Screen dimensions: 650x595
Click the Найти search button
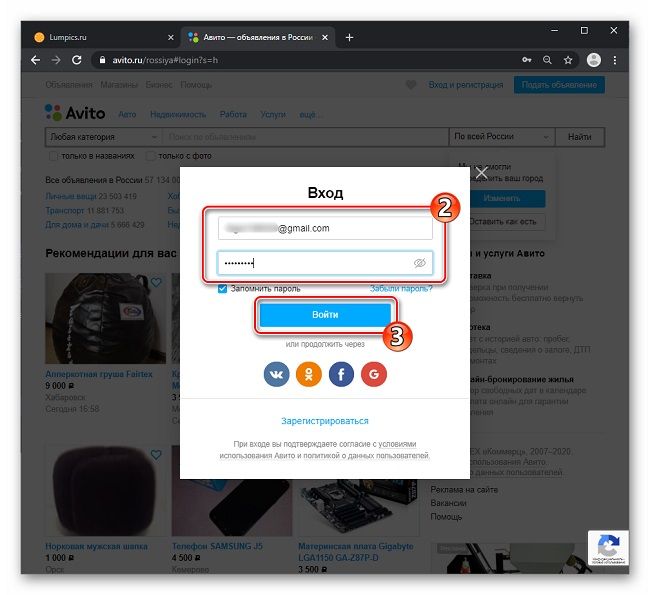pyautogui.click(x=580, y=137)
